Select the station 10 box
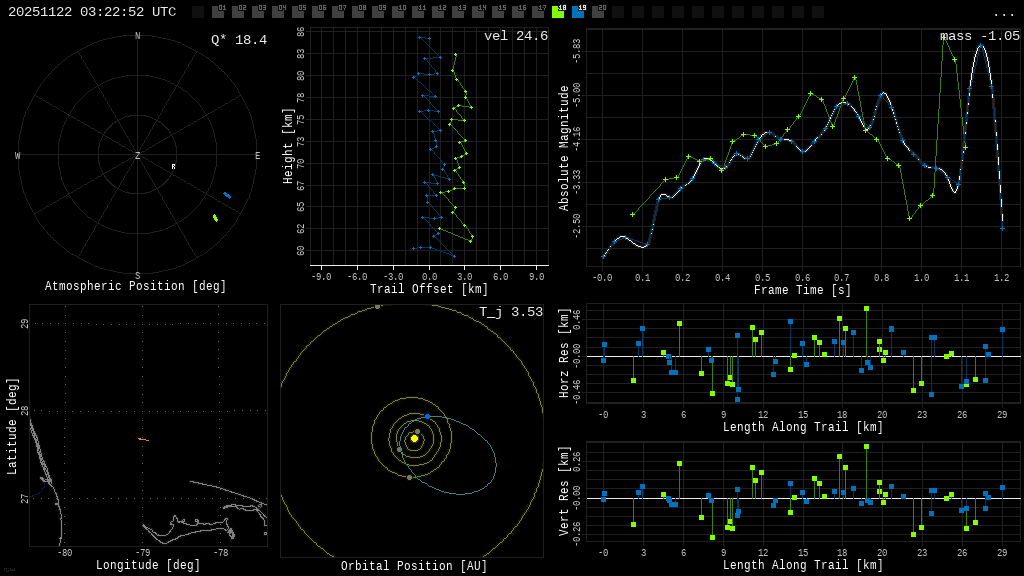 pos(398,12)
